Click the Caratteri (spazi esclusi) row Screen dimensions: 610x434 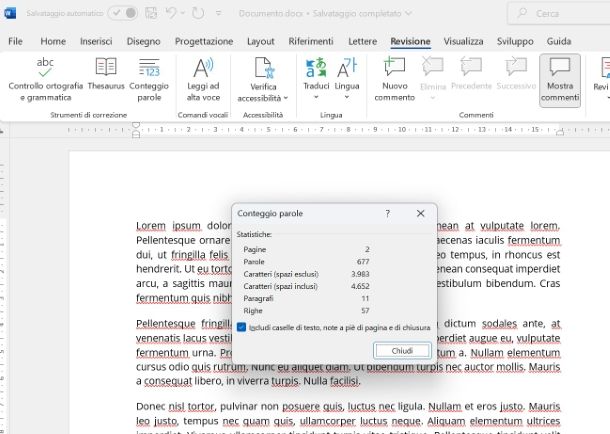(x=306, y=274)
